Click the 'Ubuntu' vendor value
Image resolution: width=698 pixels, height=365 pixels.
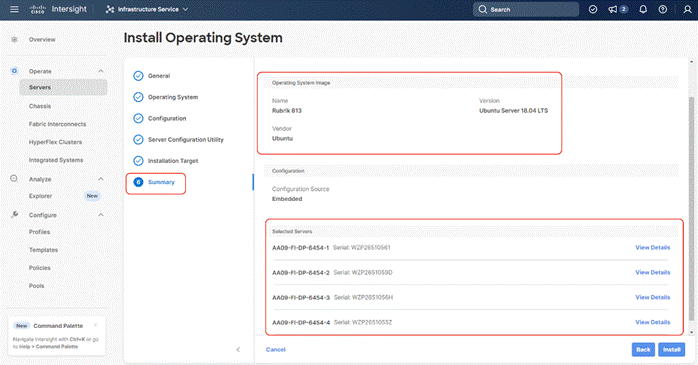pyautogui.click(x=282, y=138)
